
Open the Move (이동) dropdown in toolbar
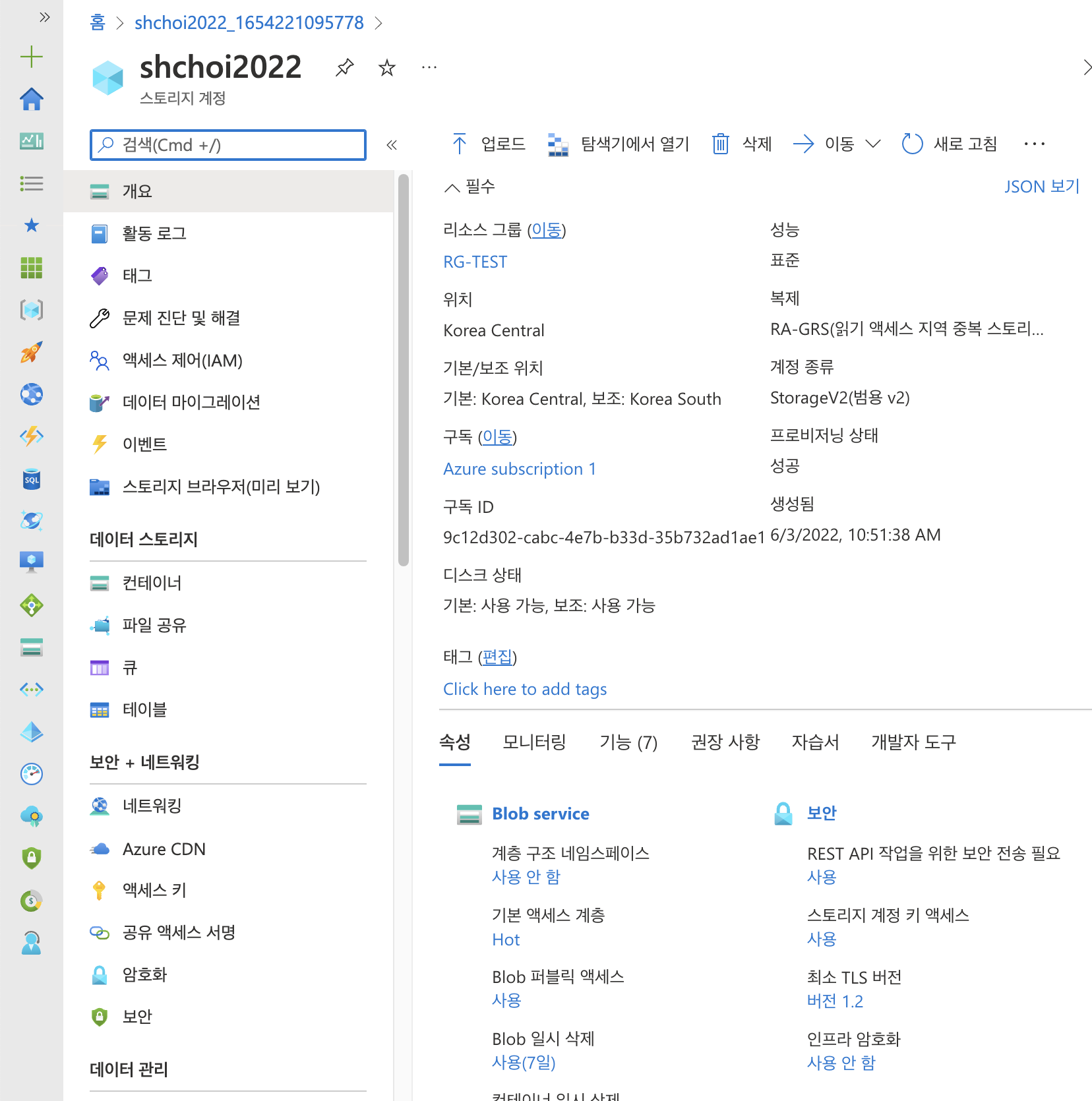(836, 144)
